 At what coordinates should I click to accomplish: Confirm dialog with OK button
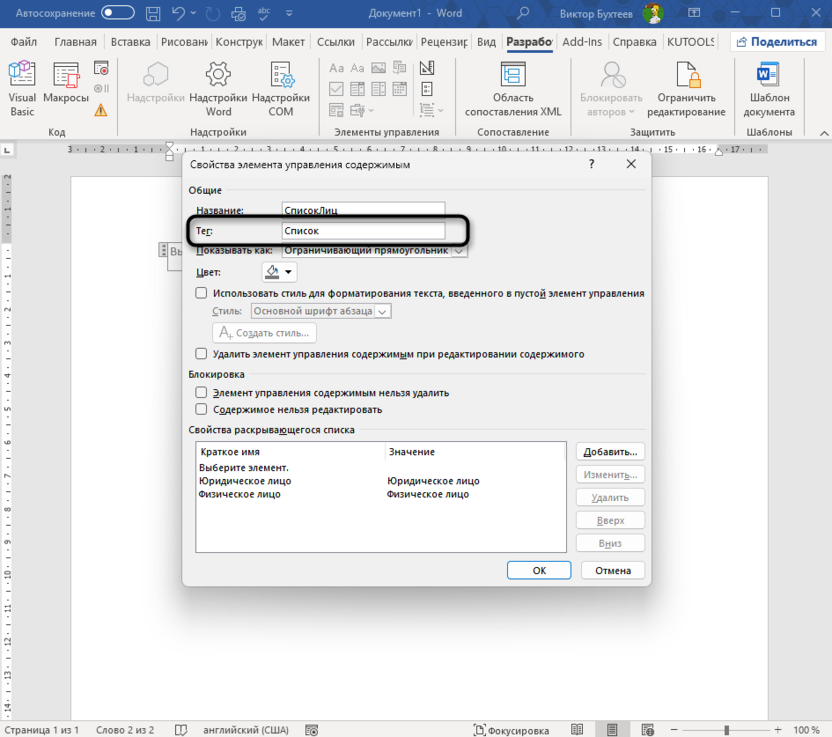click(x=538, y=570)
